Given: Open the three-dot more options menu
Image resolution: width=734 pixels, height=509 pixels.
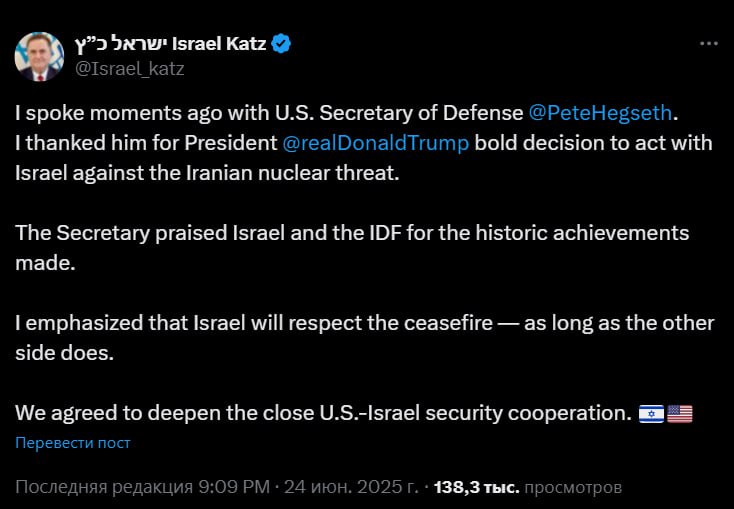Looking at the screenshot, I should click(708, 44).
